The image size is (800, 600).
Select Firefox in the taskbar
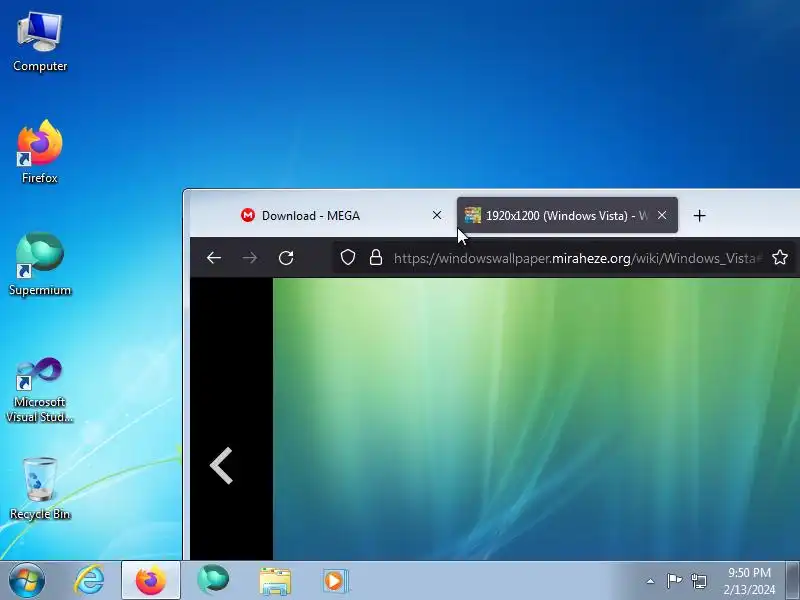point(151,581)
